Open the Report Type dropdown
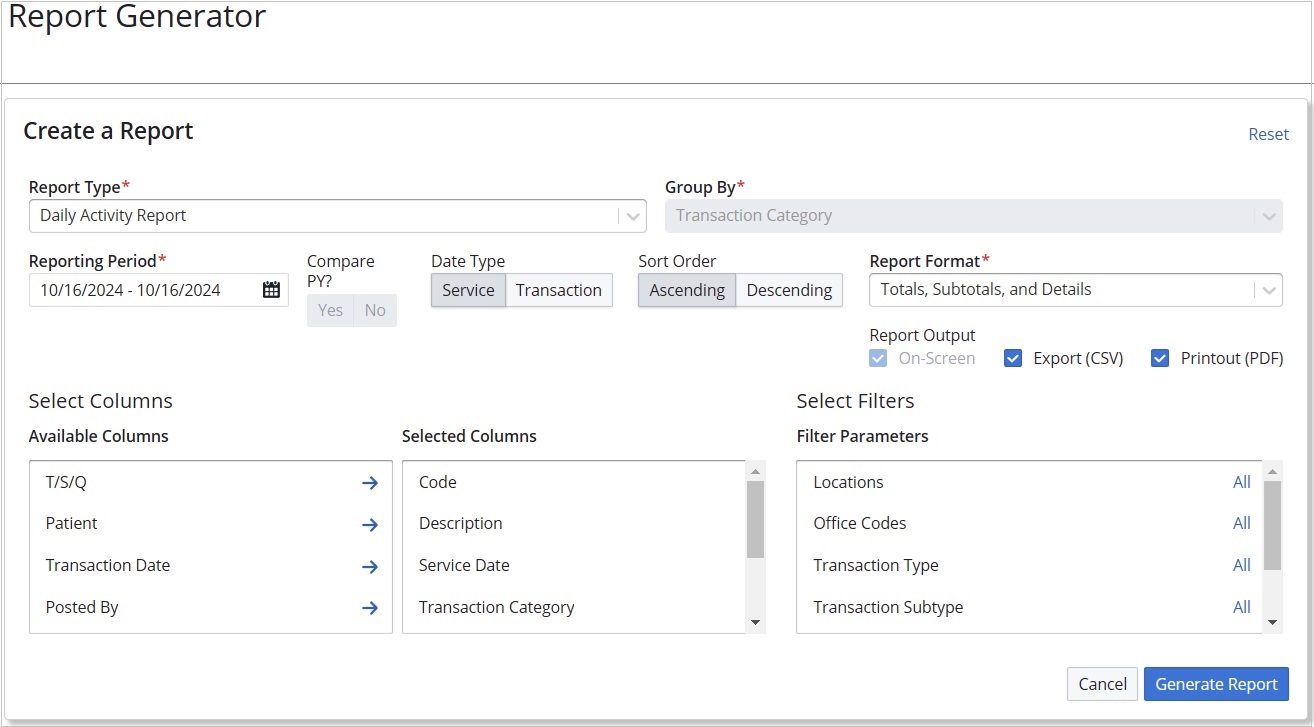 click(x=338, y=216)
